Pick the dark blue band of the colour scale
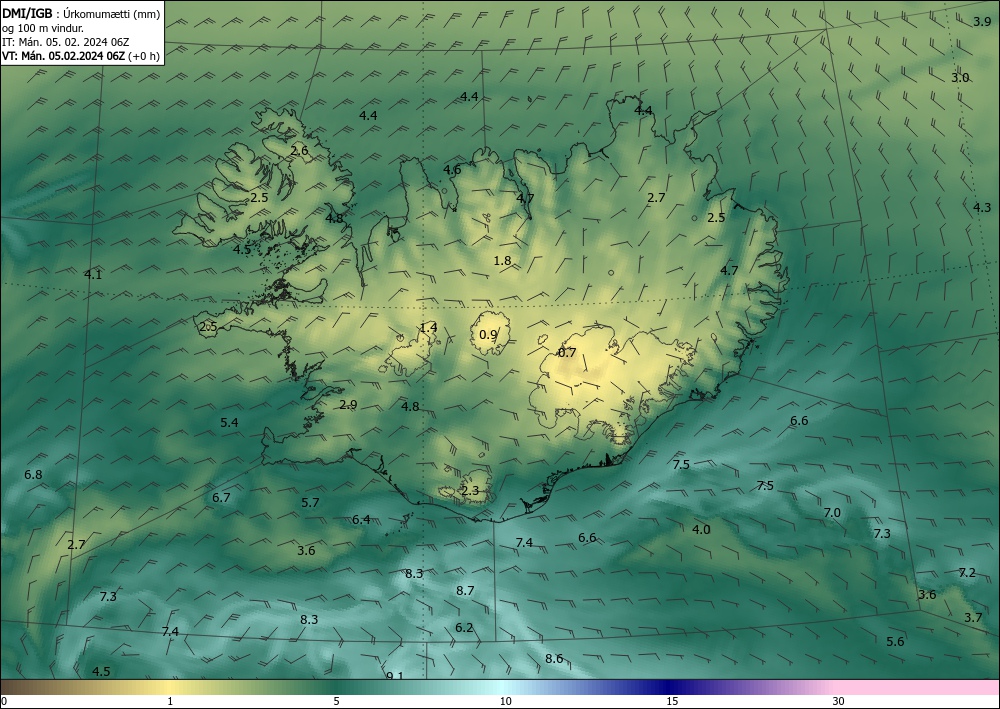This screenshot has height=709, width=1000. (x=668, y=687)
